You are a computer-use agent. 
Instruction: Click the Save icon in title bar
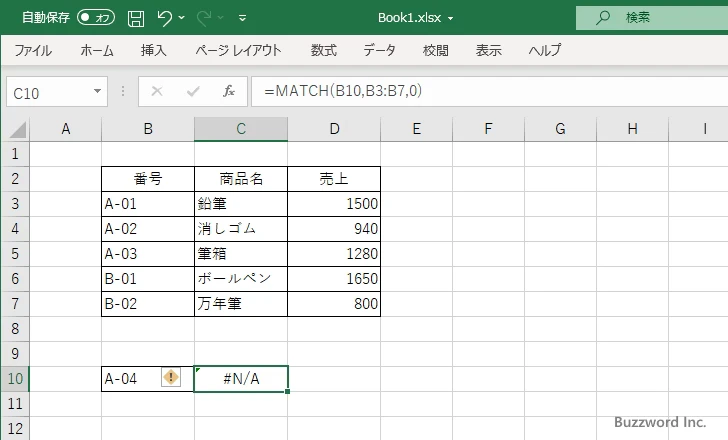pyautogui.click(x=136, y=18)
